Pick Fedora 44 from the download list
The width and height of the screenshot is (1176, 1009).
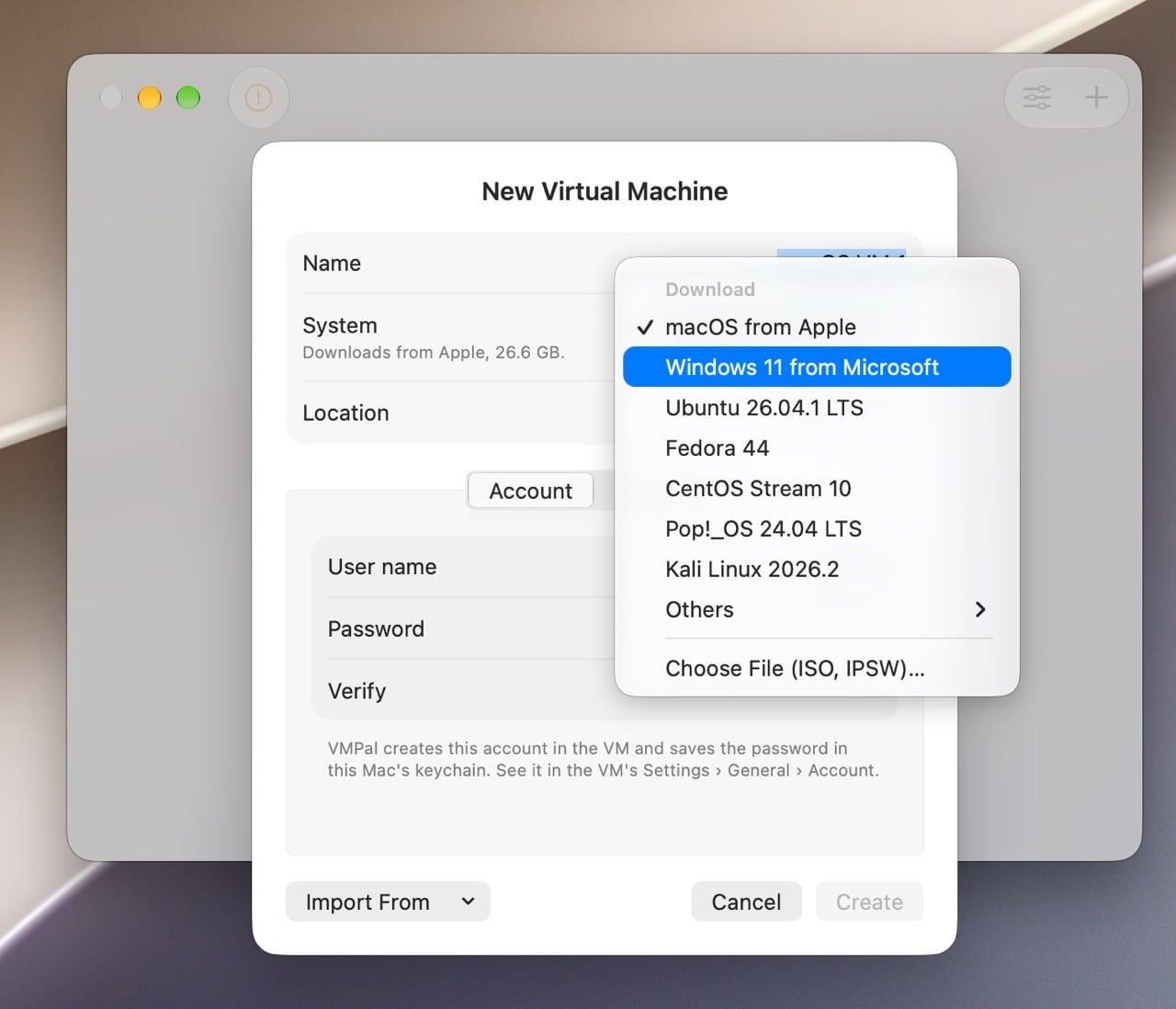(817, 448)
